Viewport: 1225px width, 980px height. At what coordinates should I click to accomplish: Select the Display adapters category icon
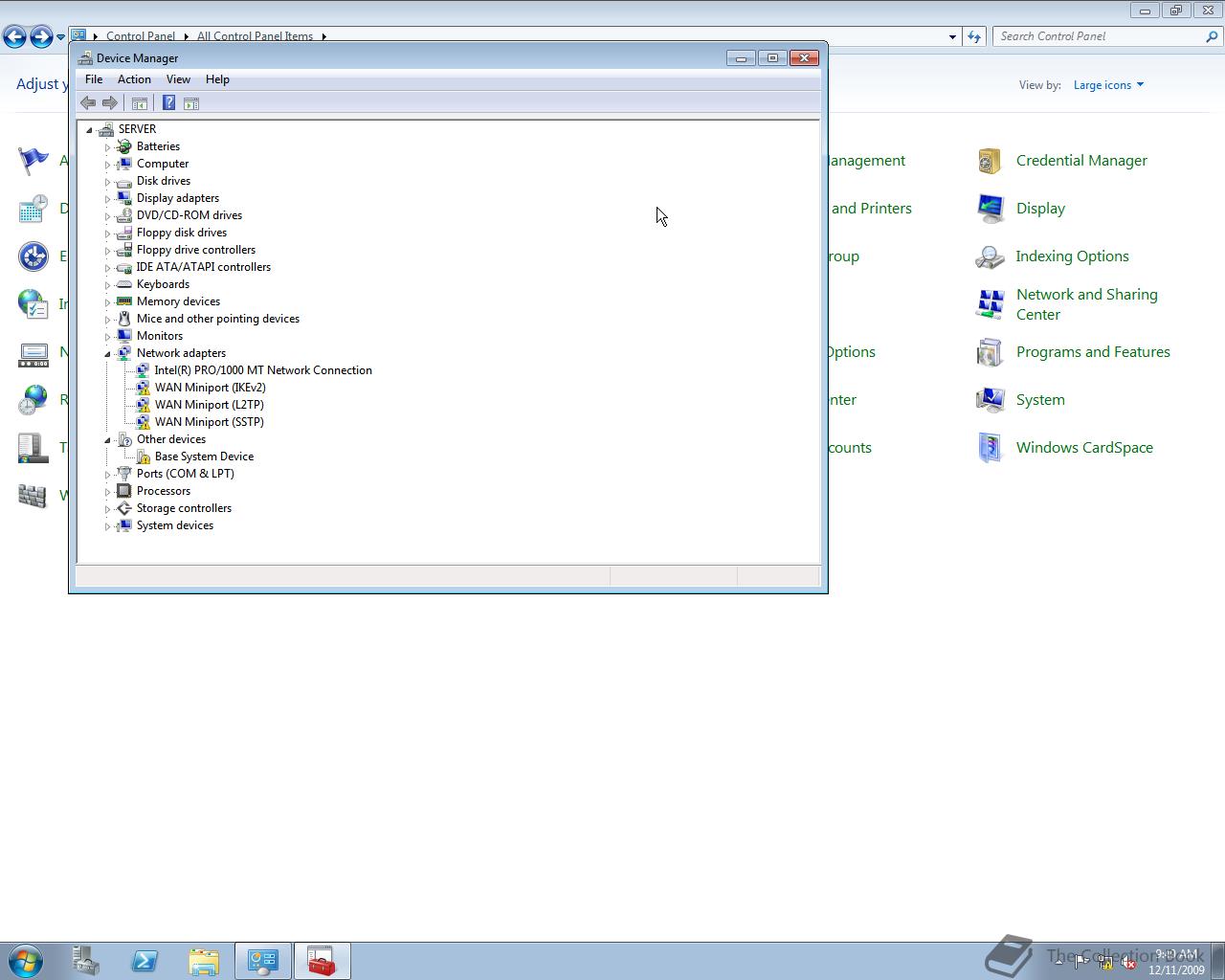[123, 198]
